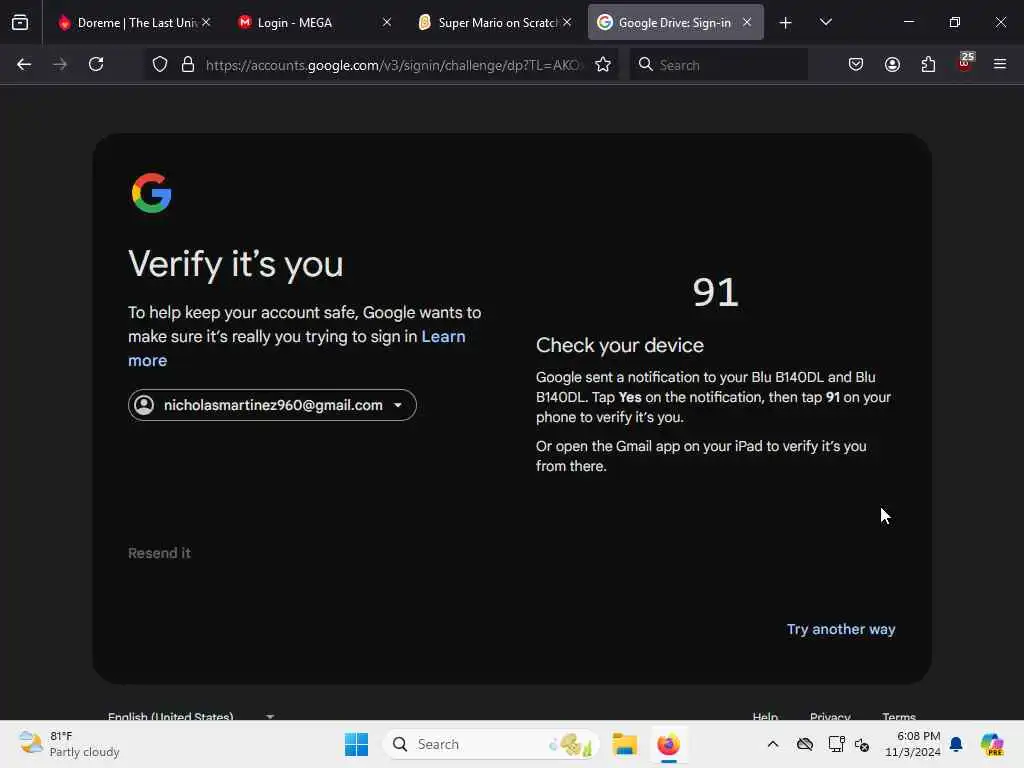1024x768 pixels.
Task: Open network and volume tray icon
Action: tap(862, 744)
